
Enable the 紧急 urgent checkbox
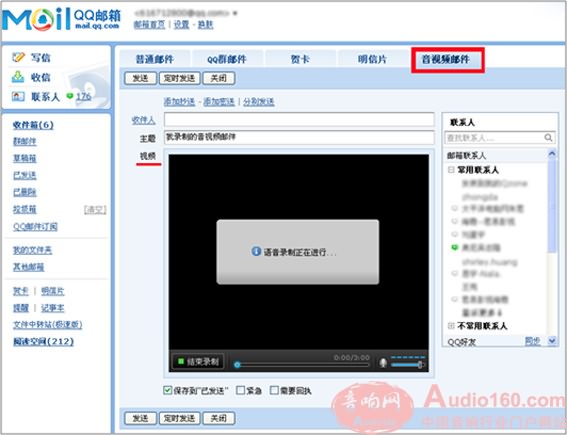[240, 390]
